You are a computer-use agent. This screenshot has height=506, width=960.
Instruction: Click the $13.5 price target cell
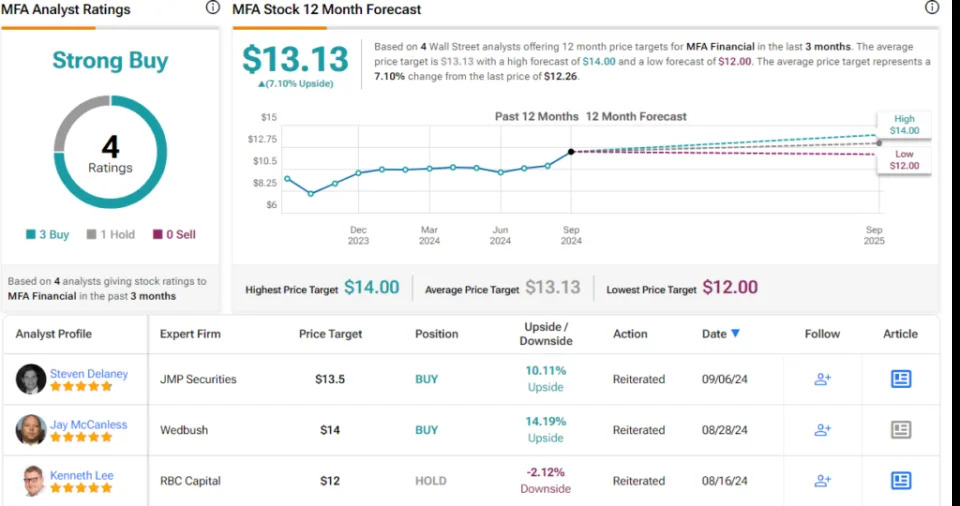330,379
